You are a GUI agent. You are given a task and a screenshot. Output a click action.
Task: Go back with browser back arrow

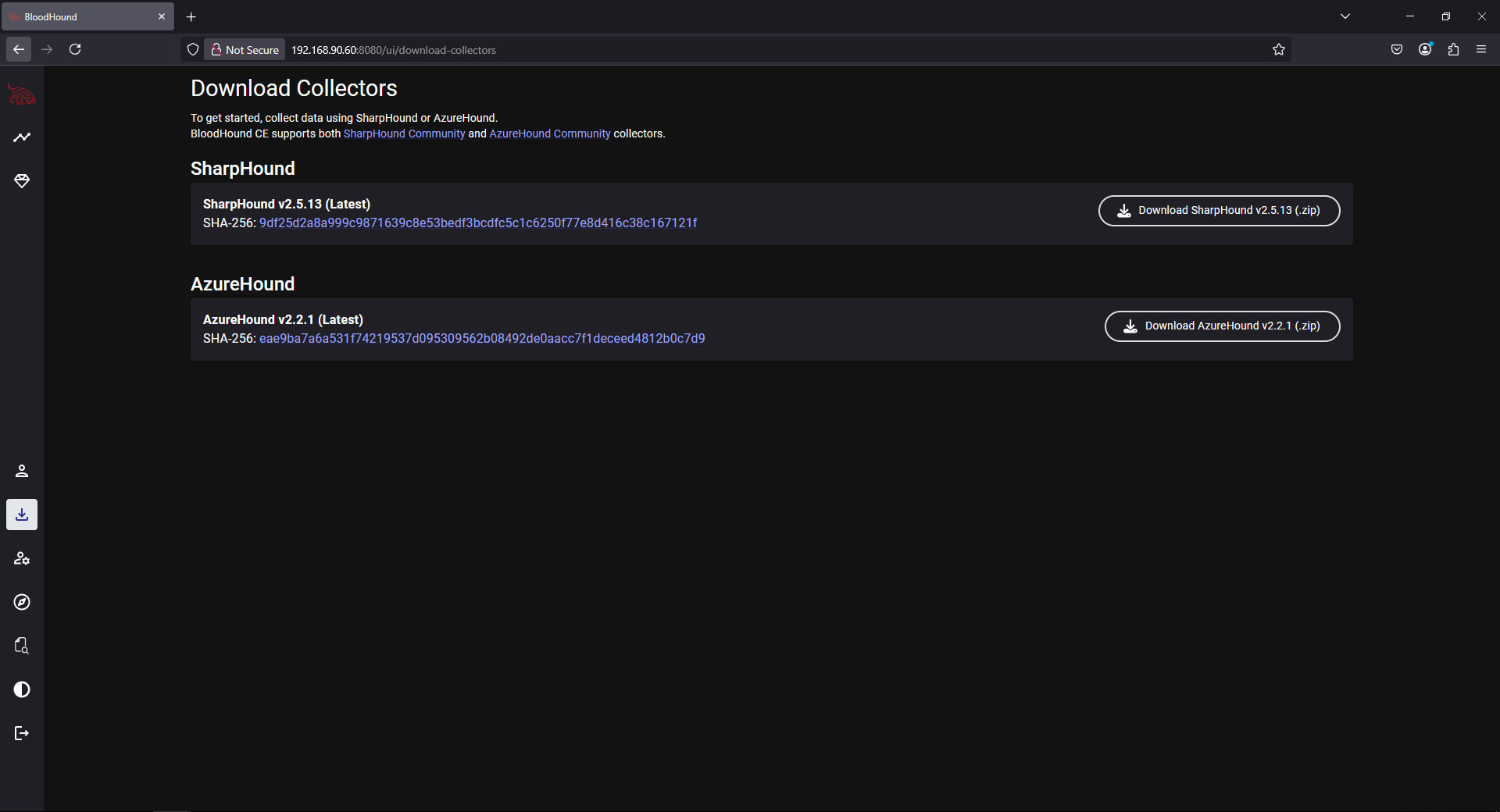[19, 49]
